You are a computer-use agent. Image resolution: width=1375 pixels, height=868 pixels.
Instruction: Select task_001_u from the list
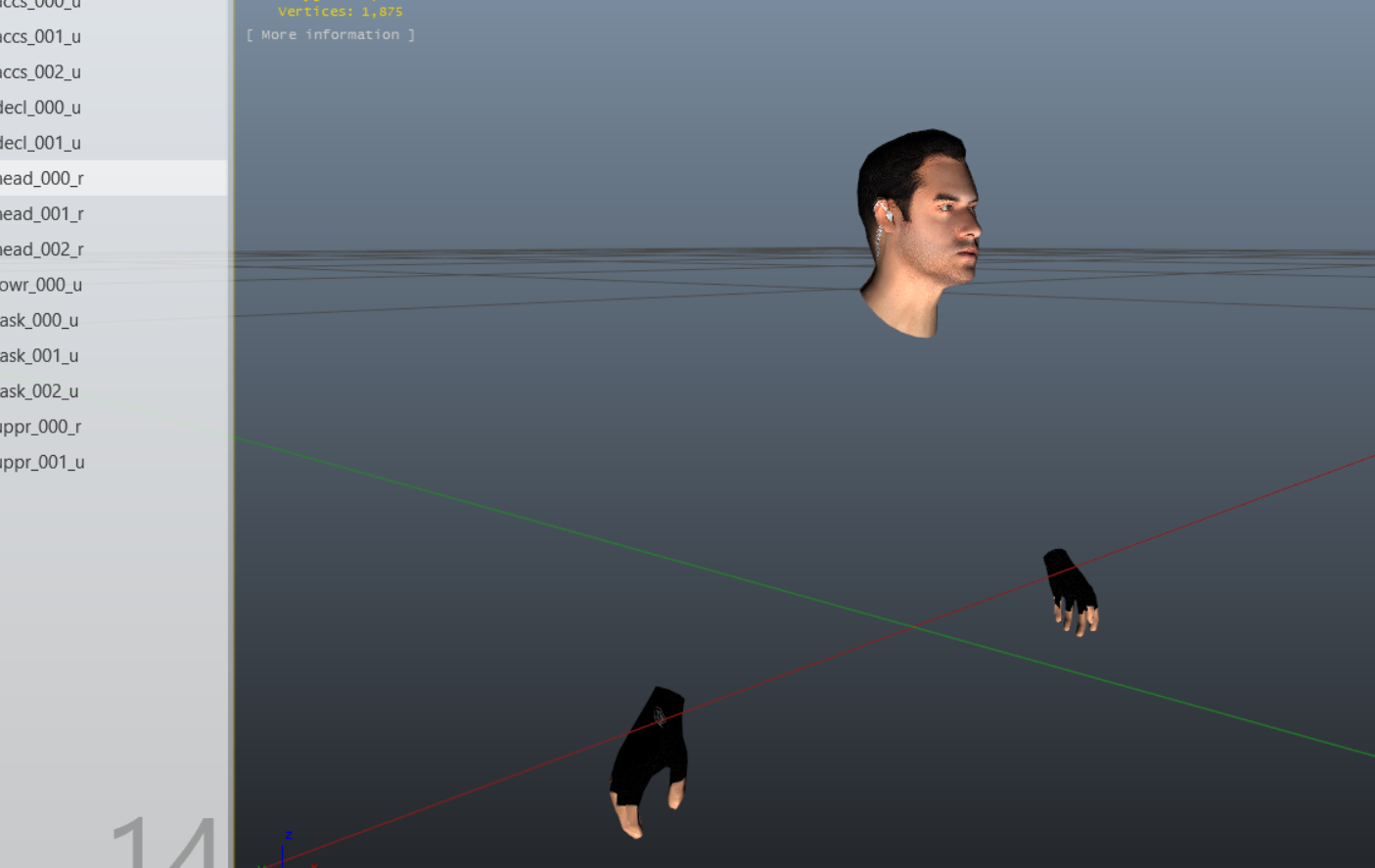40,355
